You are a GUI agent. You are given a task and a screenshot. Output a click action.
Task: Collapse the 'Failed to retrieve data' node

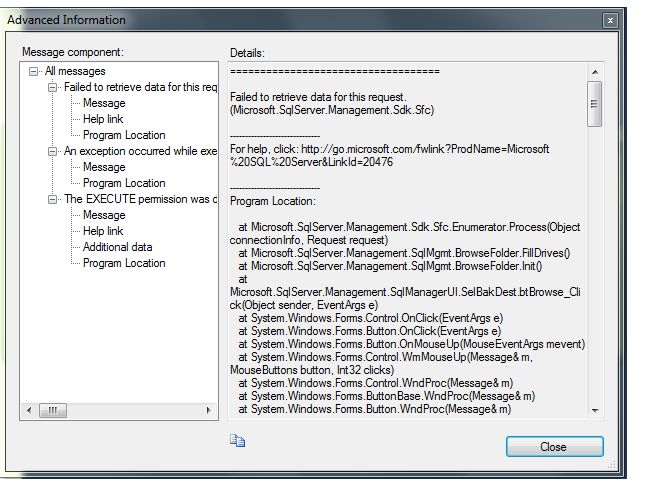[x=53, y=87]
